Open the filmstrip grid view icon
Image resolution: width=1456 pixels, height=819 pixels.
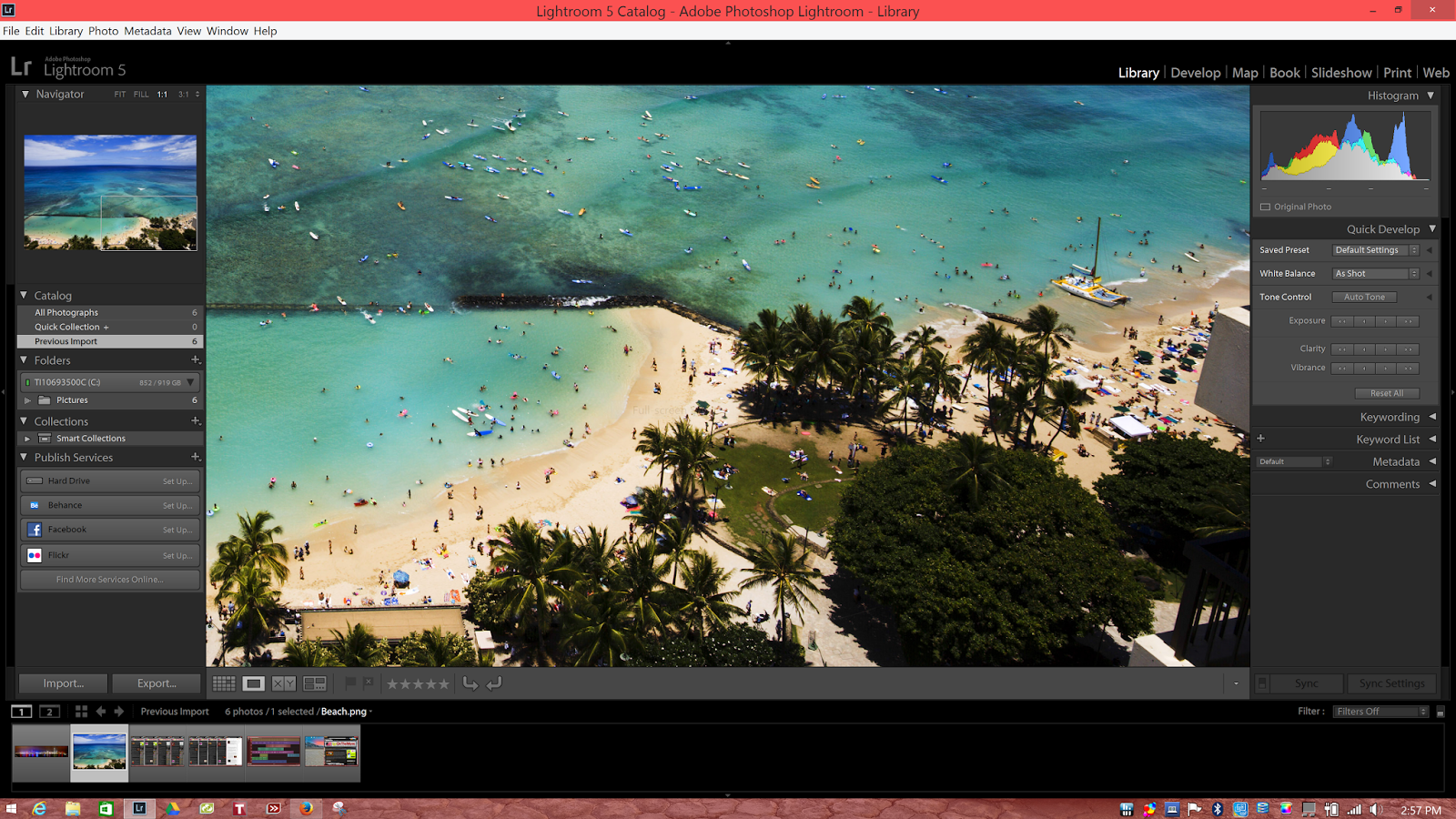click(x=81, y=712)
